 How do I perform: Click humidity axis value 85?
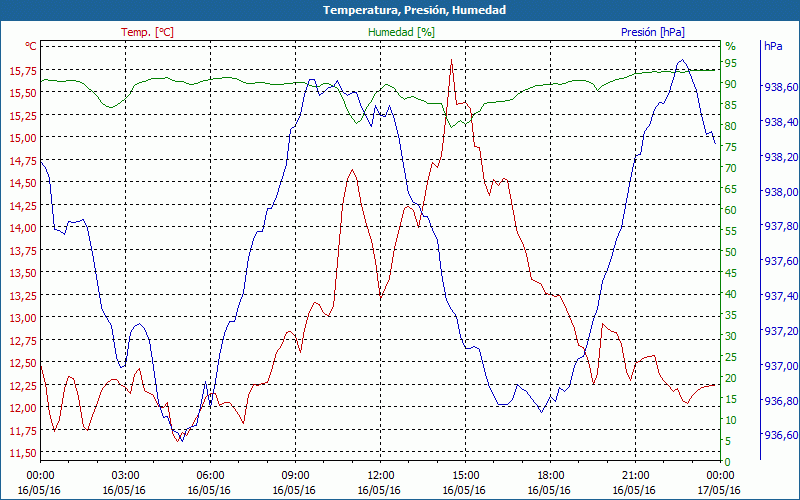(x=731, y=105)
